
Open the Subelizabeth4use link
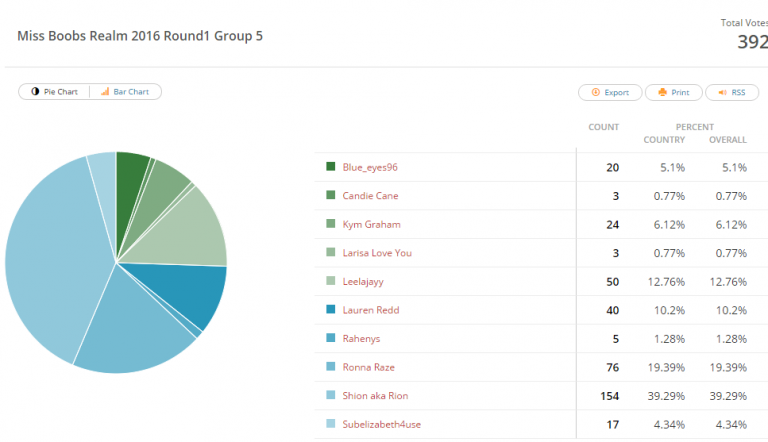(x=382, y=424)
